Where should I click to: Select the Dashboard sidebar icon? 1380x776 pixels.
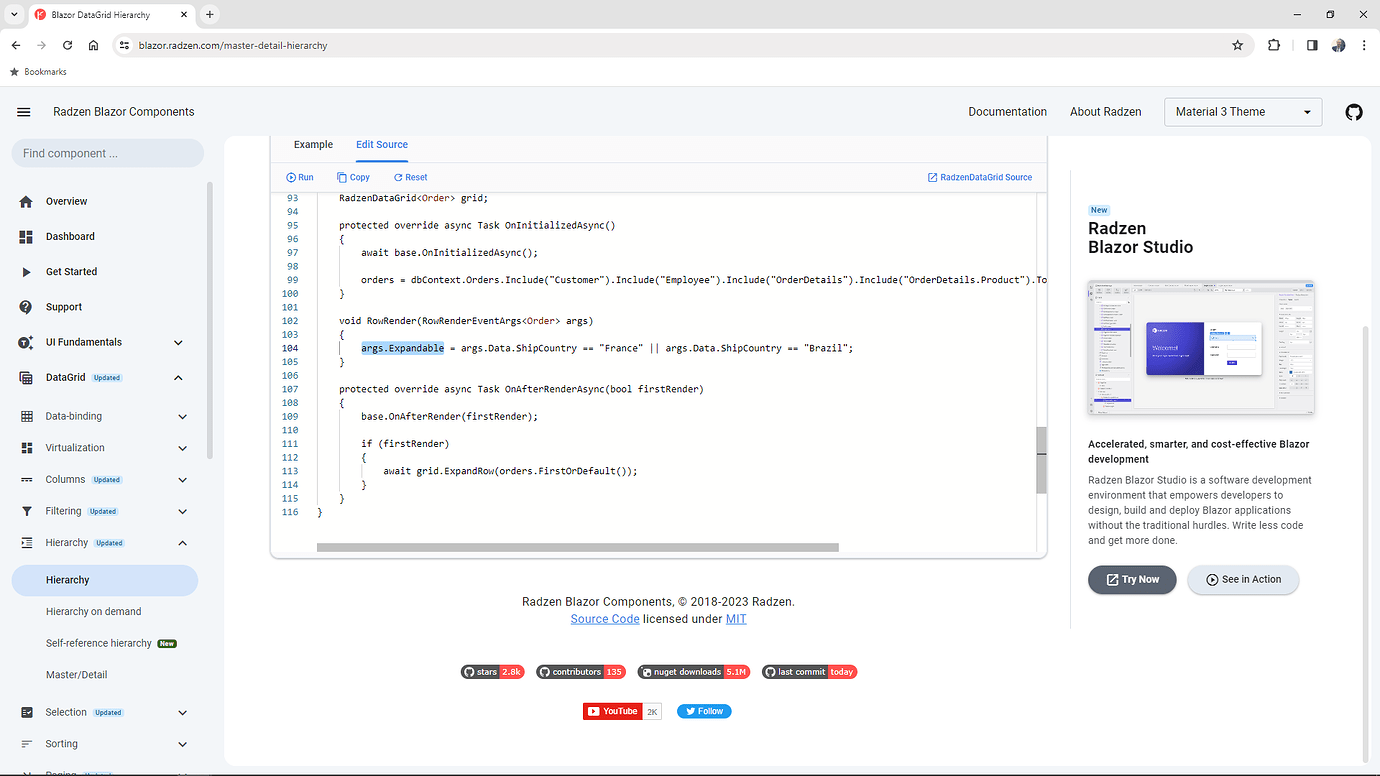pos(28,236)
